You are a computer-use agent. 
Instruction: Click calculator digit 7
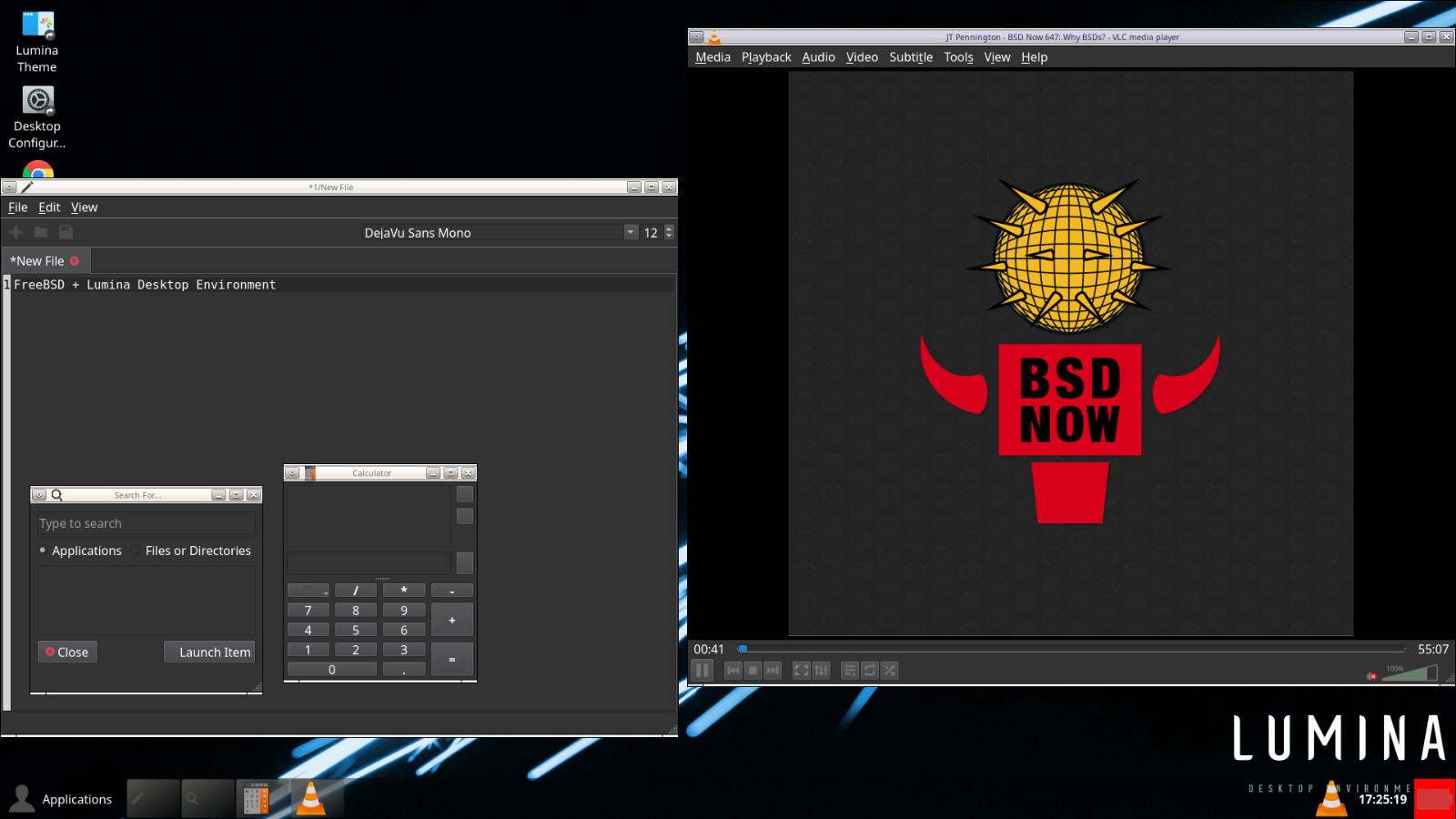pyautogui.click(x=308, y=610)
